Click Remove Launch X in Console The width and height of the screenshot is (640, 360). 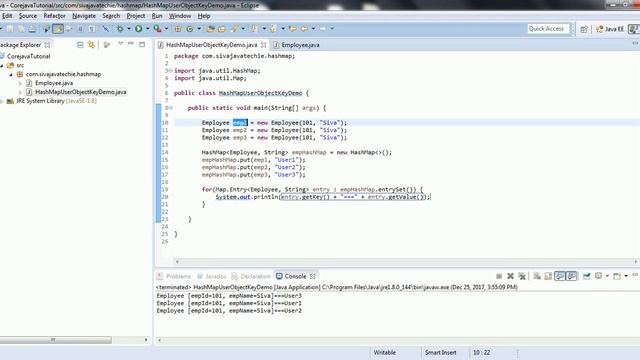tap(510, 276)
